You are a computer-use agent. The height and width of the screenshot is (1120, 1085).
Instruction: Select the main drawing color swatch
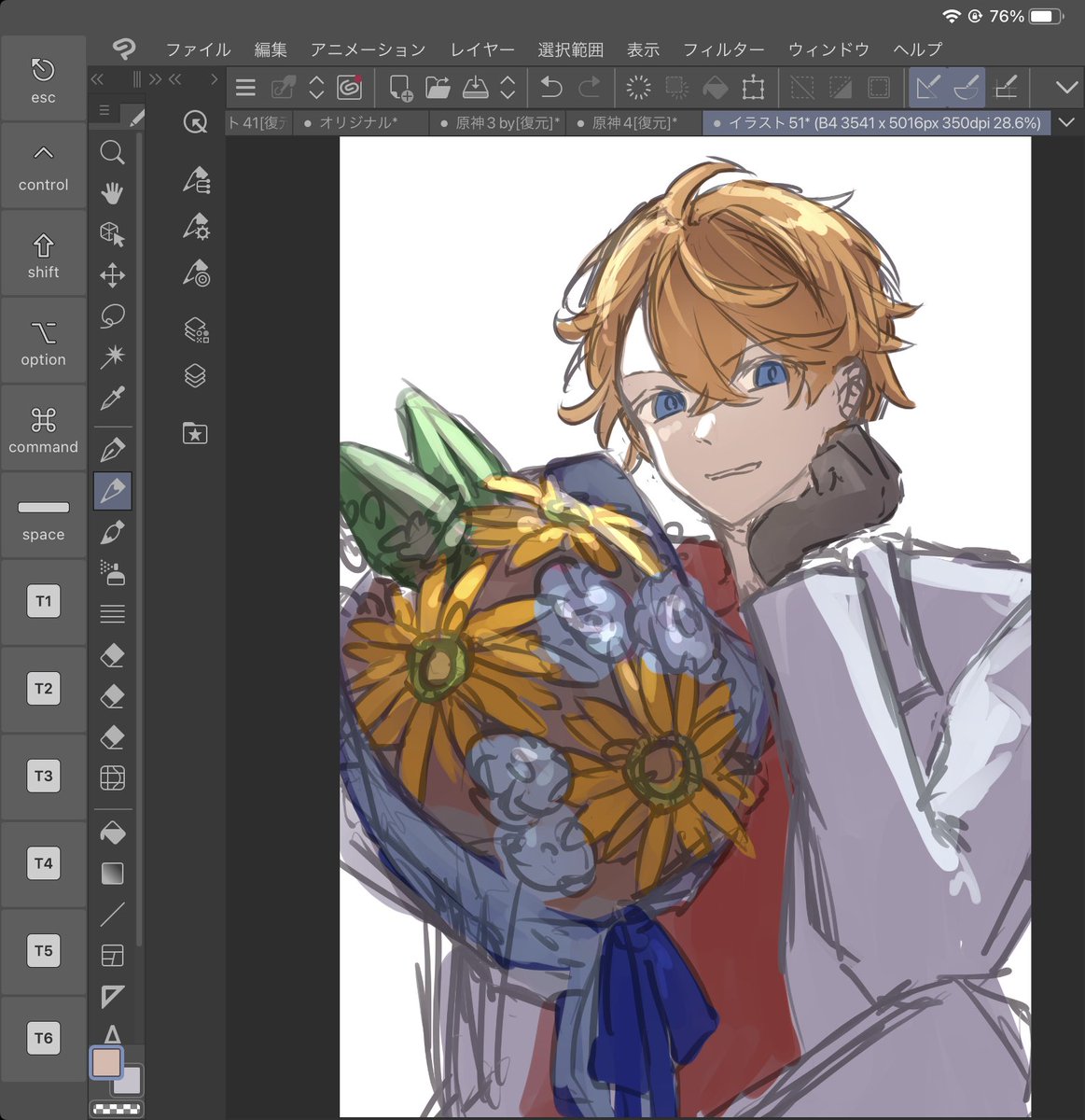pos(106,1062)
